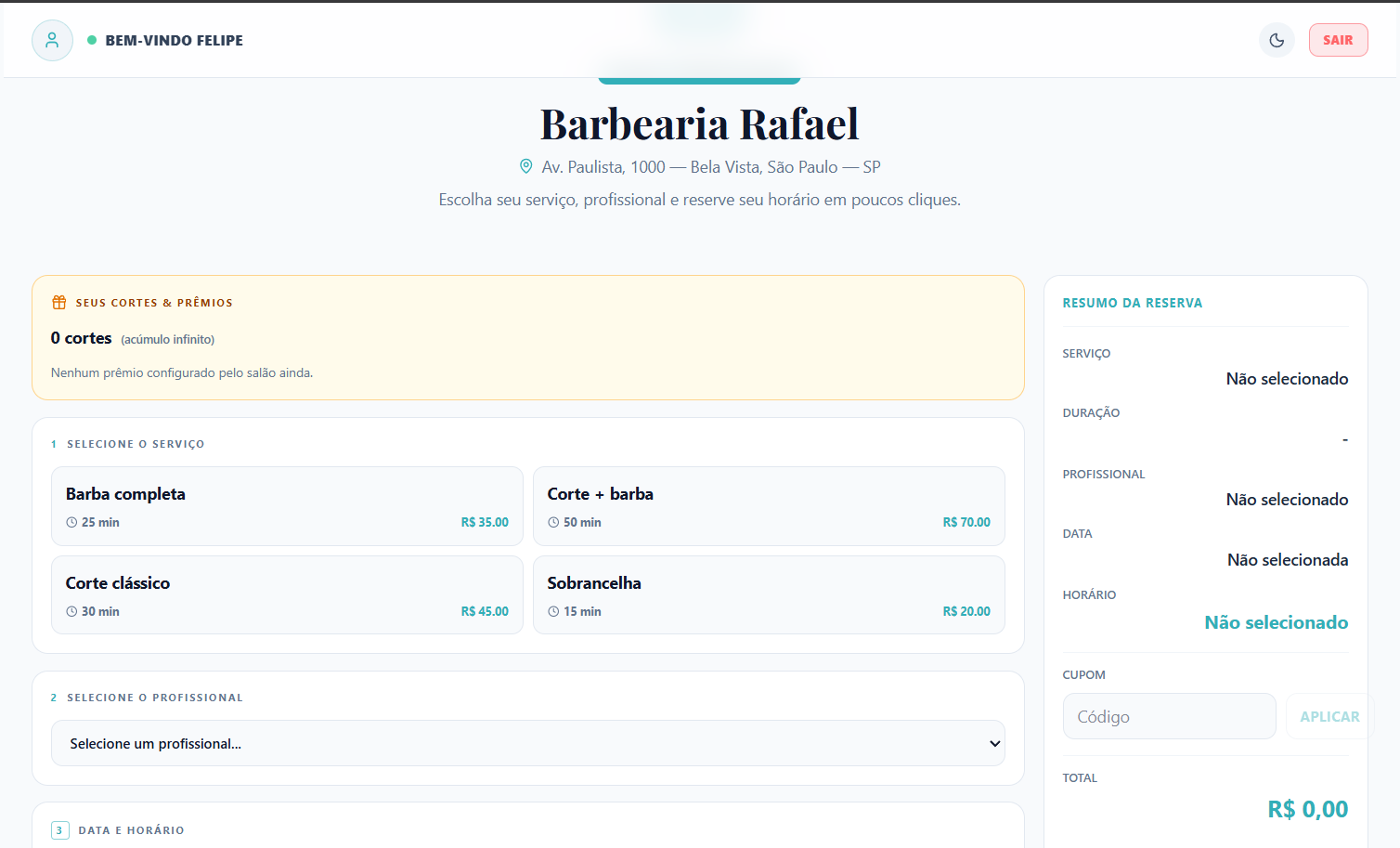
Task: Click the clock icon on Barba completa
Action: (x=71, y=523)
